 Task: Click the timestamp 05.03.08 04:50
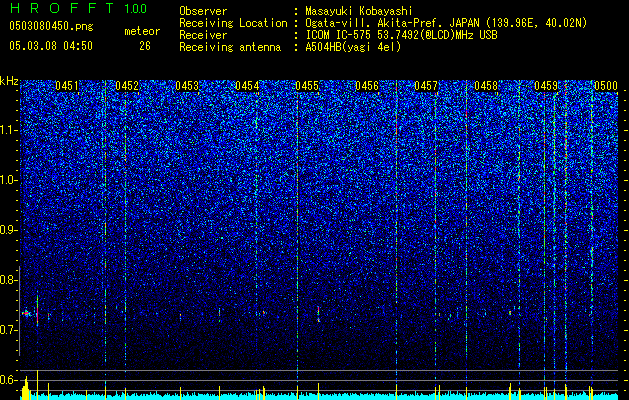51,46
